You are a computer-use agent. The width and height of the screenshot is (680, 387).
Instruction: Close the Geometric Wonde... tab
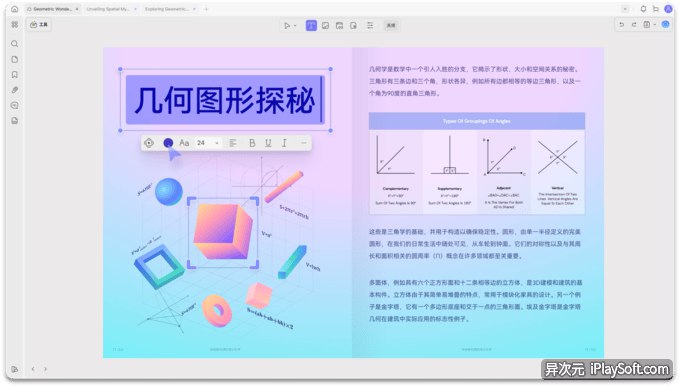tap(77, 9)
